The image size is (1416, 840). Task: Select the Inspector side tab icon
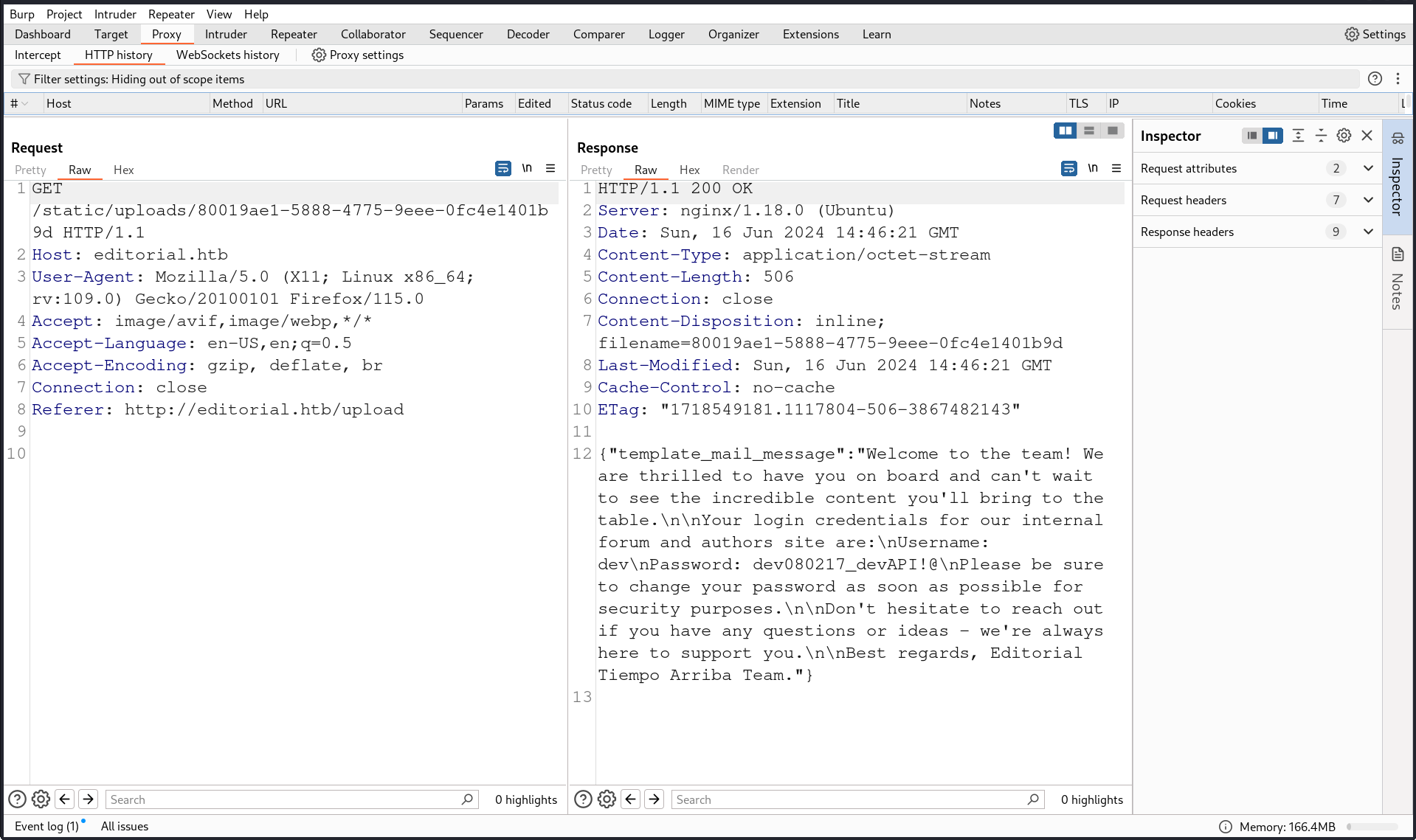1398,138
